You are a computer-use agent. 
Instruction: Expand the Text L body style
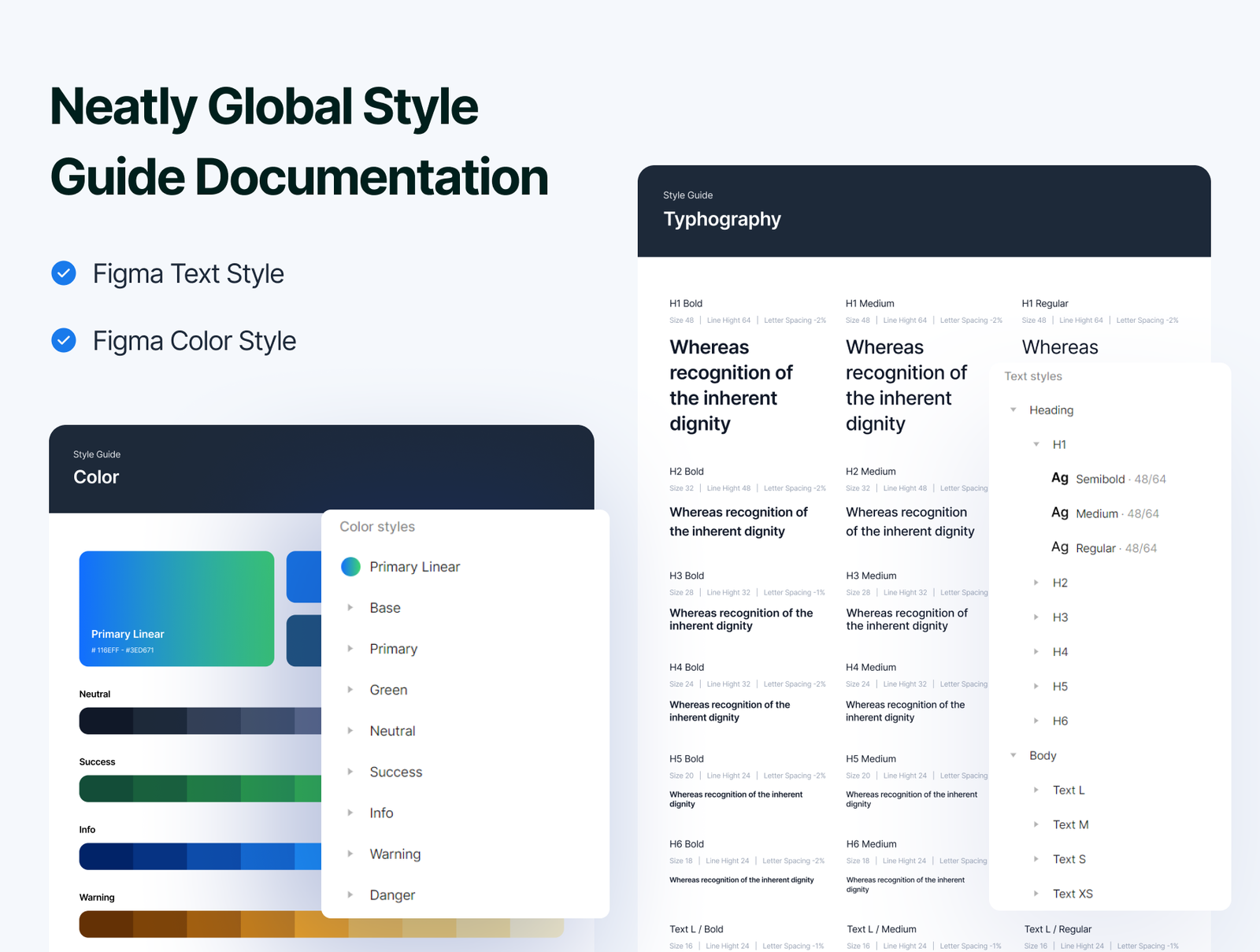(x=1037, y=790)
